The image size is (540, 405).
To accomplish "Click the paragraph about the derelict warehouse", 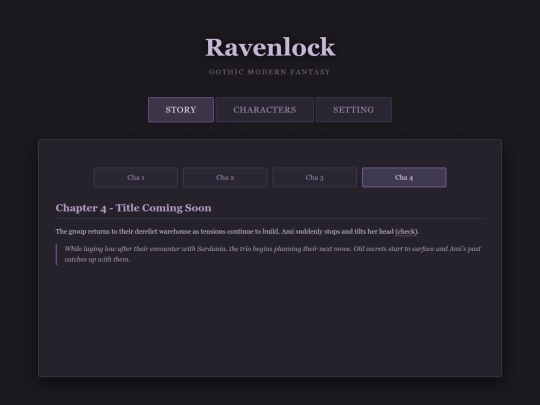I will click(237, 231).
